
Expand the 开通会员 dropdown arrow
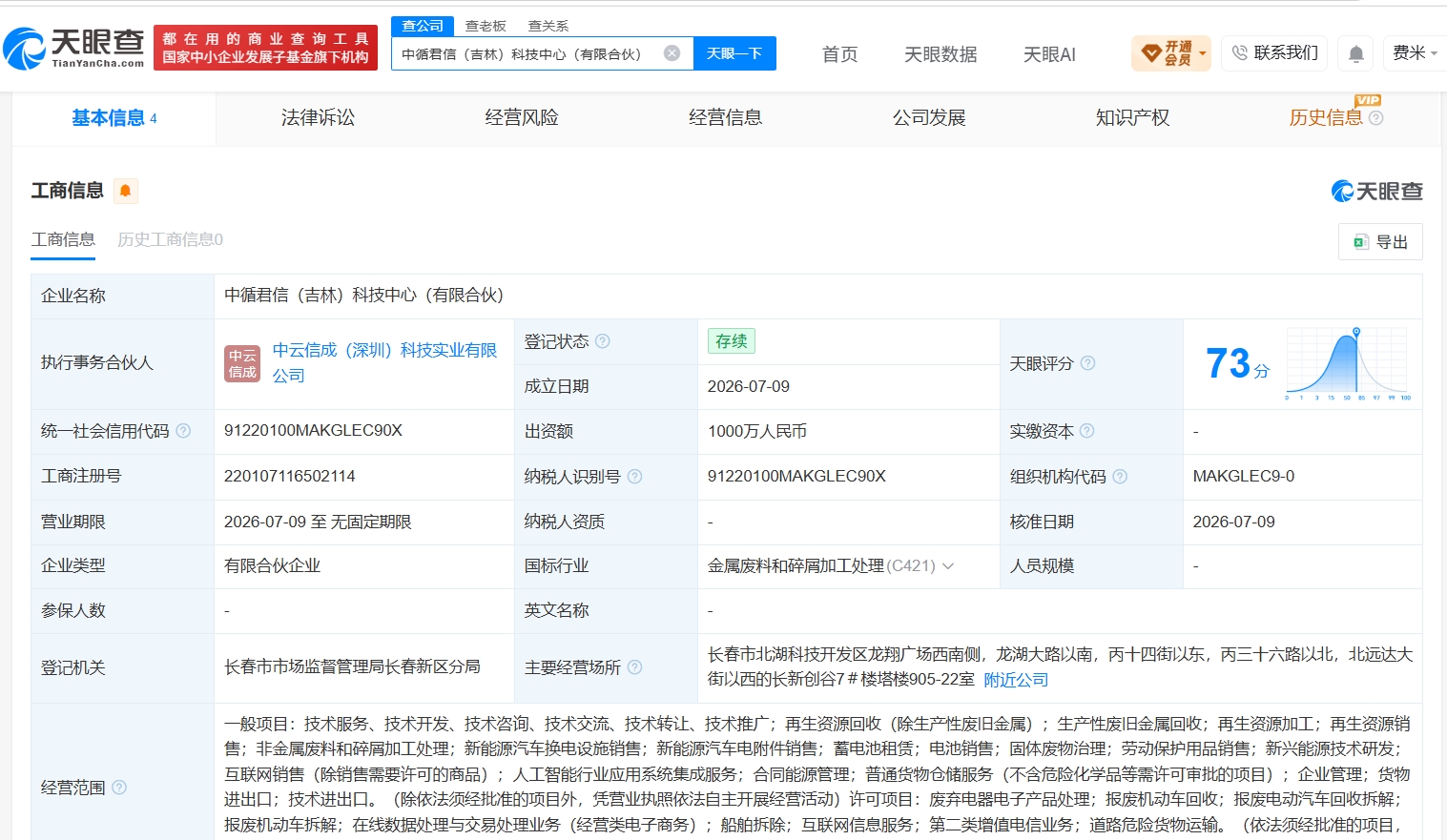coord(1202,53)
